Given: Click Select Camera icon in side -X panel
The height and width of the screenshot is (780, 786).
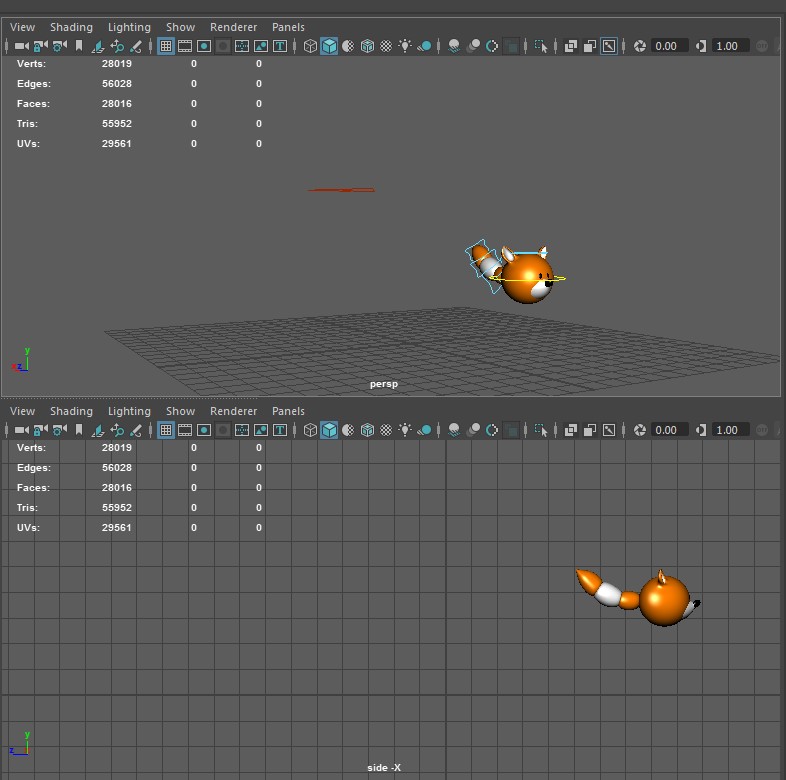Looking at the screenshot, I should pos(22,430).
